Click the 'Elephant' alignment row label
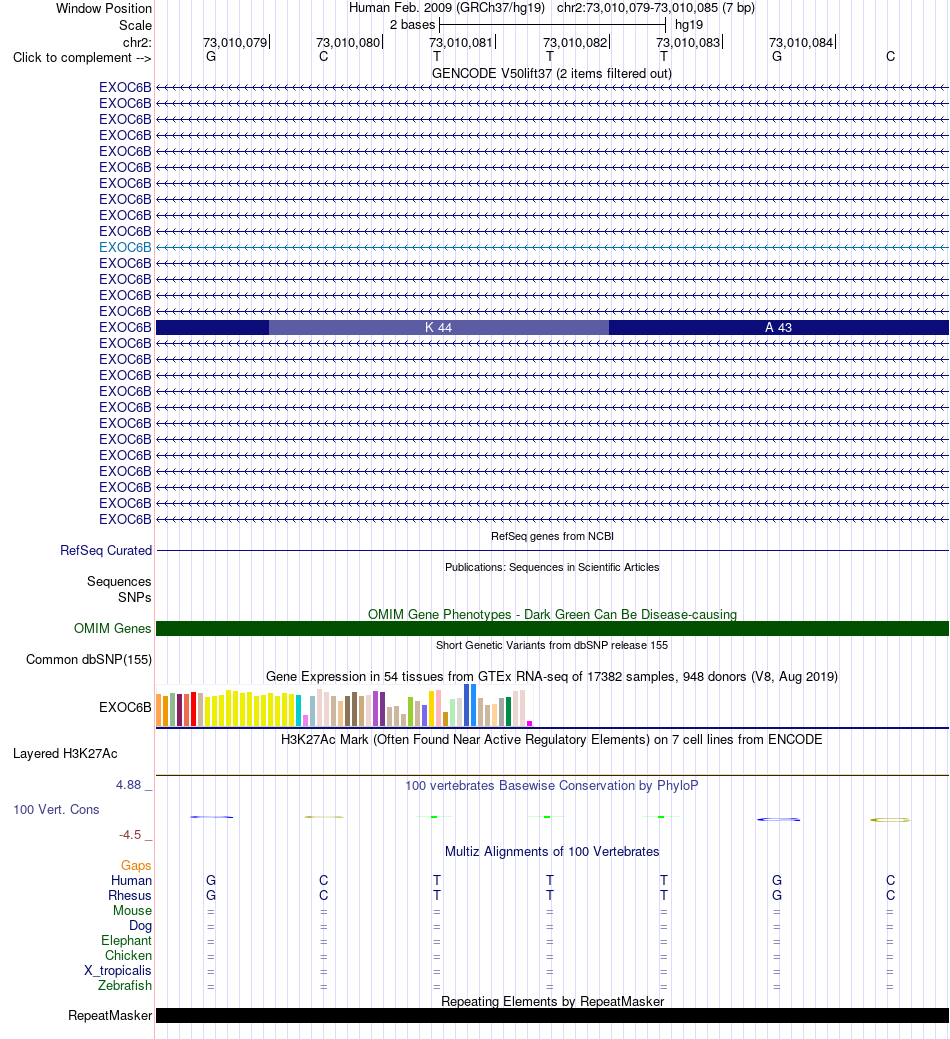Screen dimensions: 950x1039 pos(127,940)
